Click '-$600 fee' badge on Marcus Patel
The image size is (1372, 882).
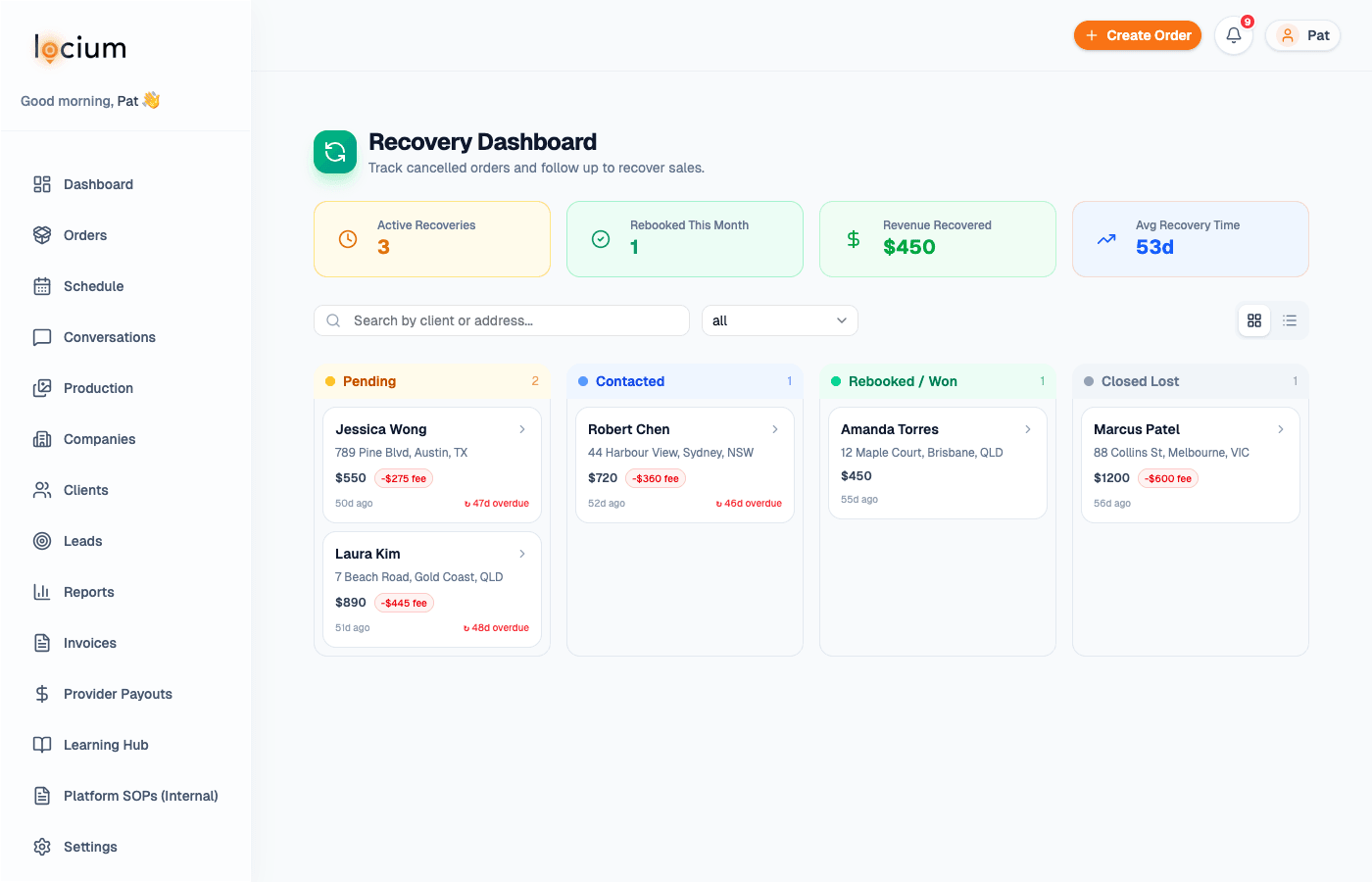tap(1168, 478)
